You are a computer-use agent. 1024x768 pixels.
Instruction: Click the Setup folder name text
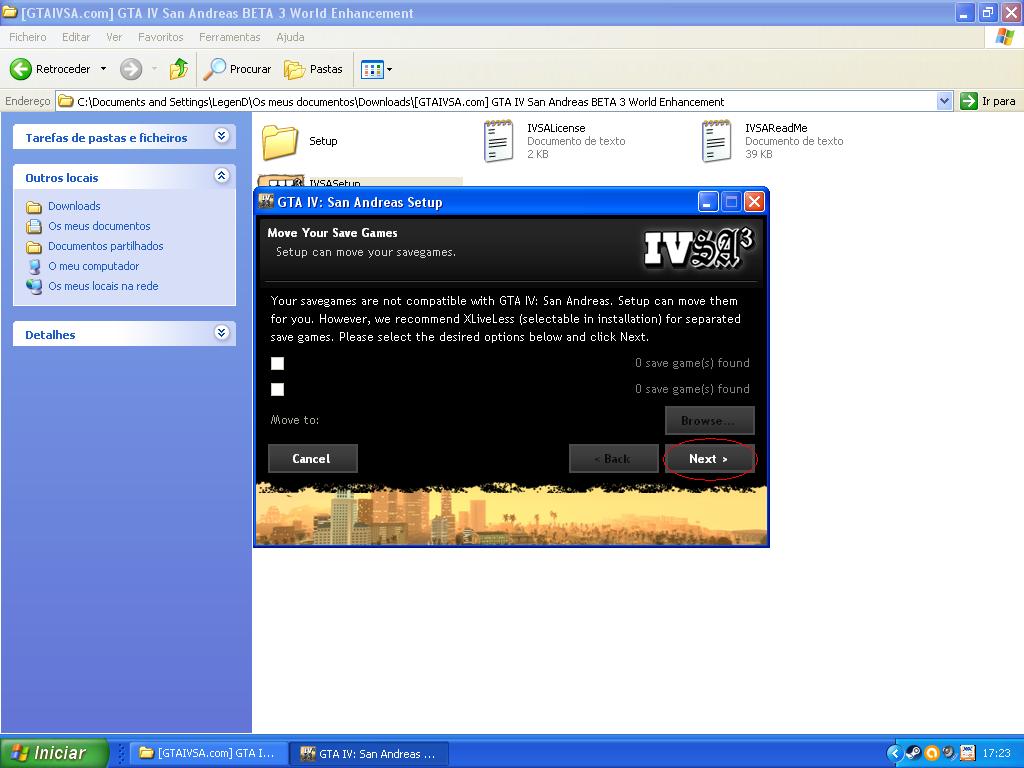point(323,141)
